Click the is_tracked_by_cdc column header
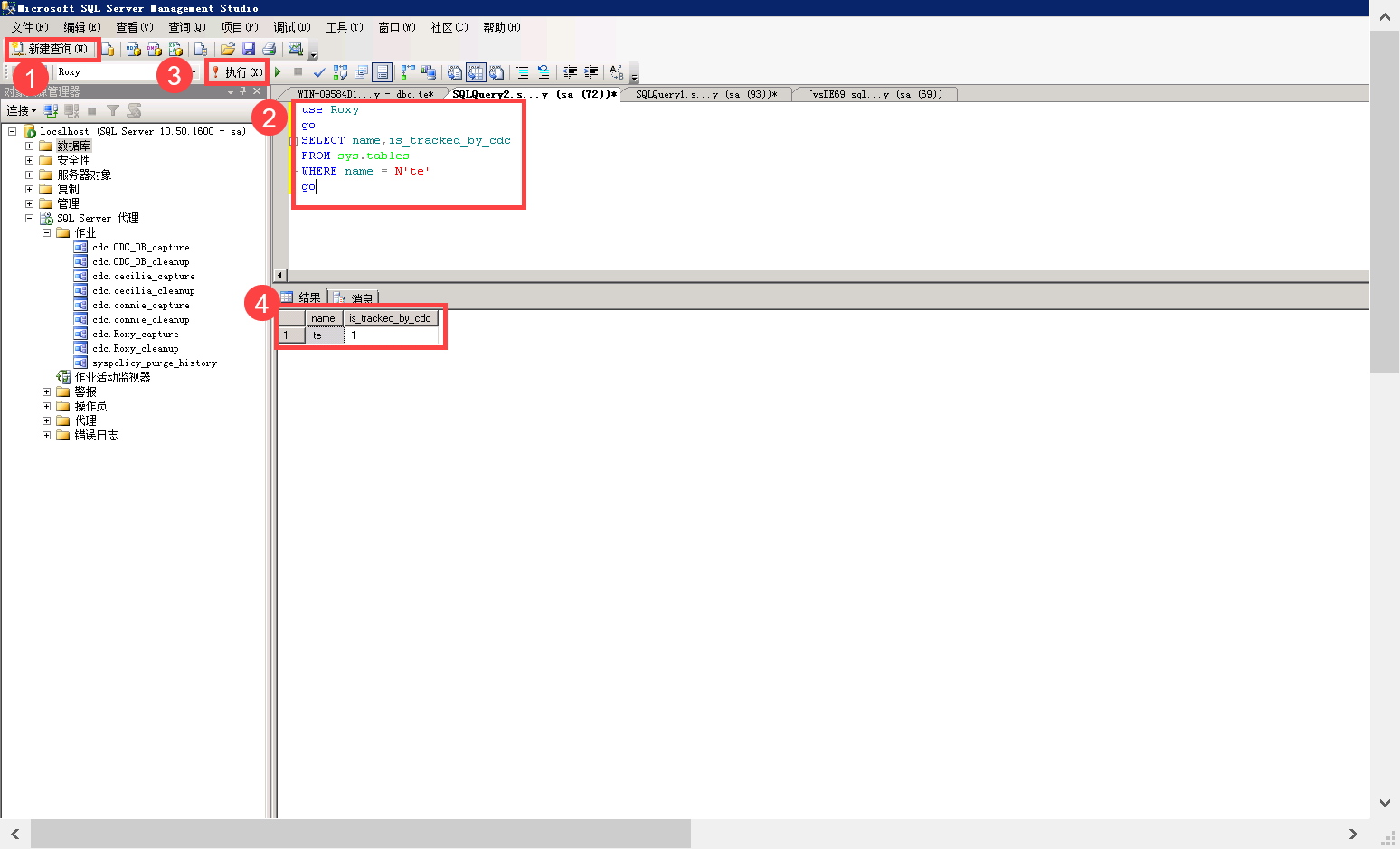 (x=390, y=318)
